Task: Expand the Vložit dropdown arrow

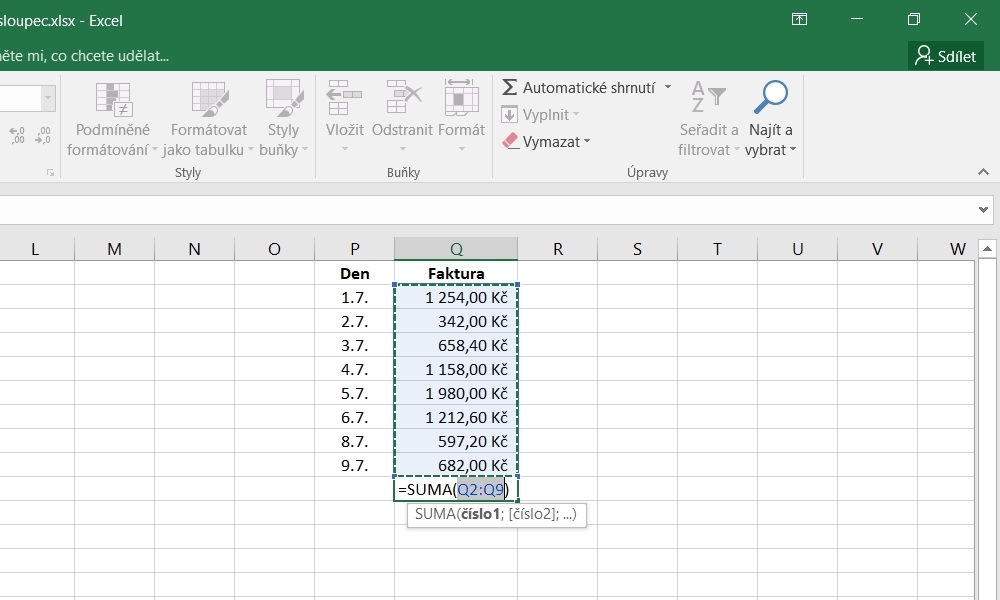Action: click(x=344, y=149)
